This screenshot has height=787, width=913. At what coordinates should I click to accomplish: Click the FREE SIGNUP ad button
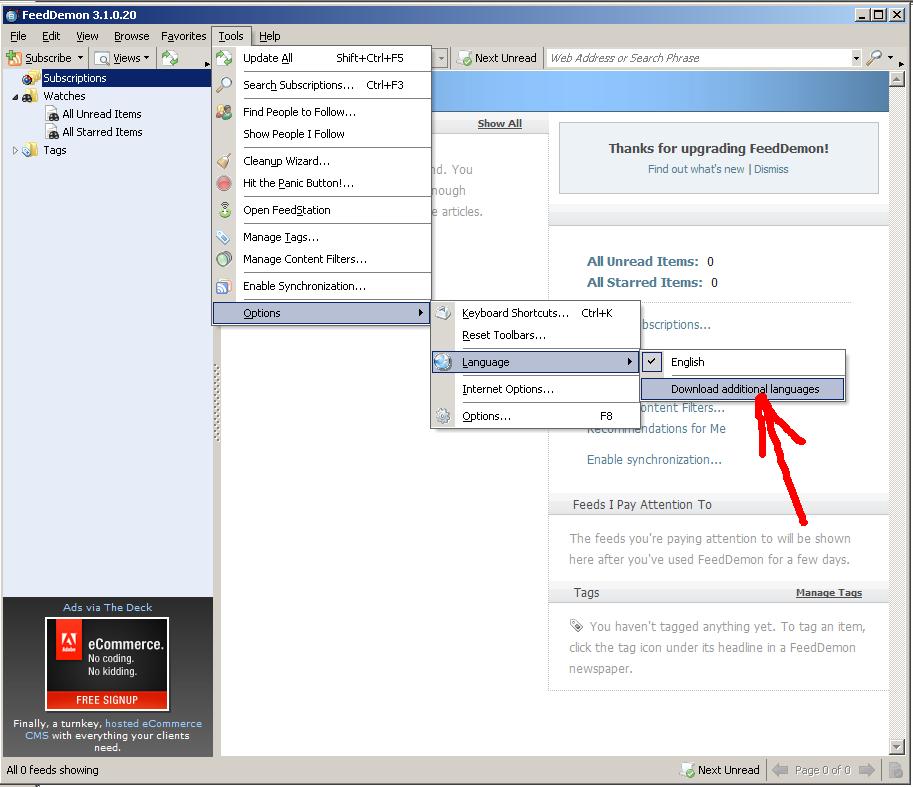(x=107, y=700)
